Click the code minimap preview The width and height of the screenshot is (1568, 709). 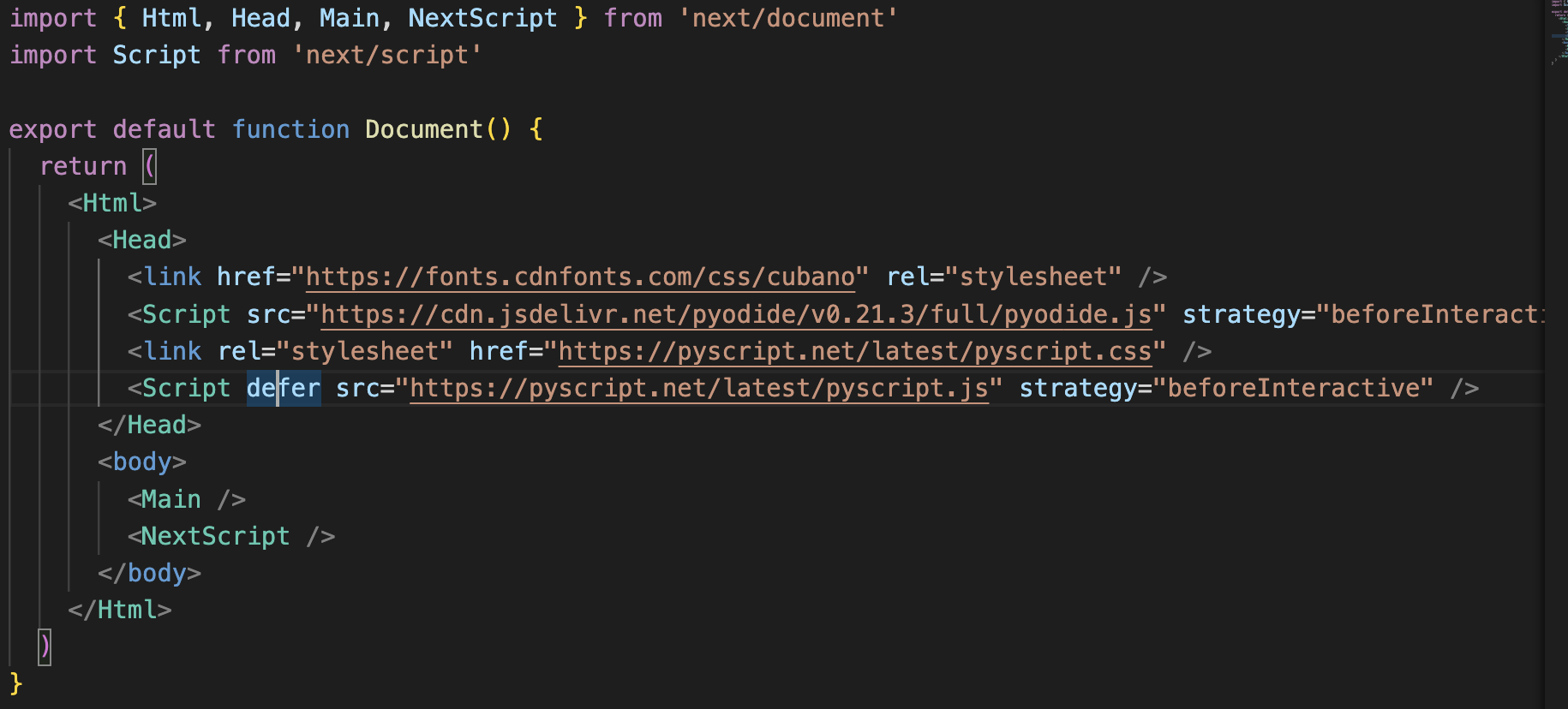click(1557, 34)
